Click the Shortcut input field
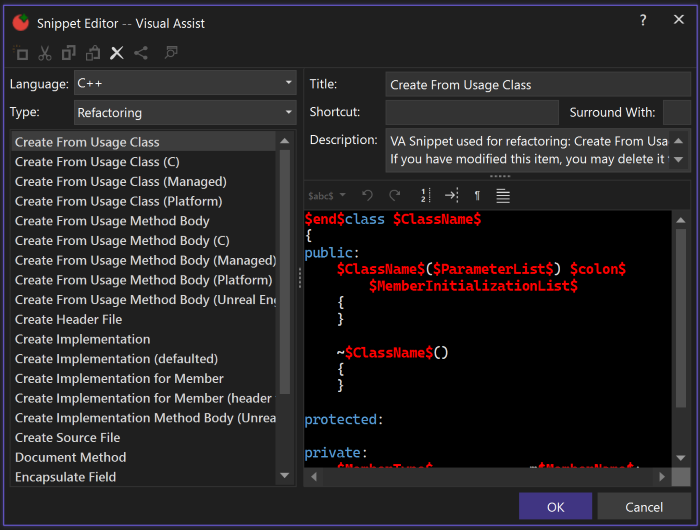Viewport: 700px width, 530px height. pyautogui.click(x=472, y=113)
